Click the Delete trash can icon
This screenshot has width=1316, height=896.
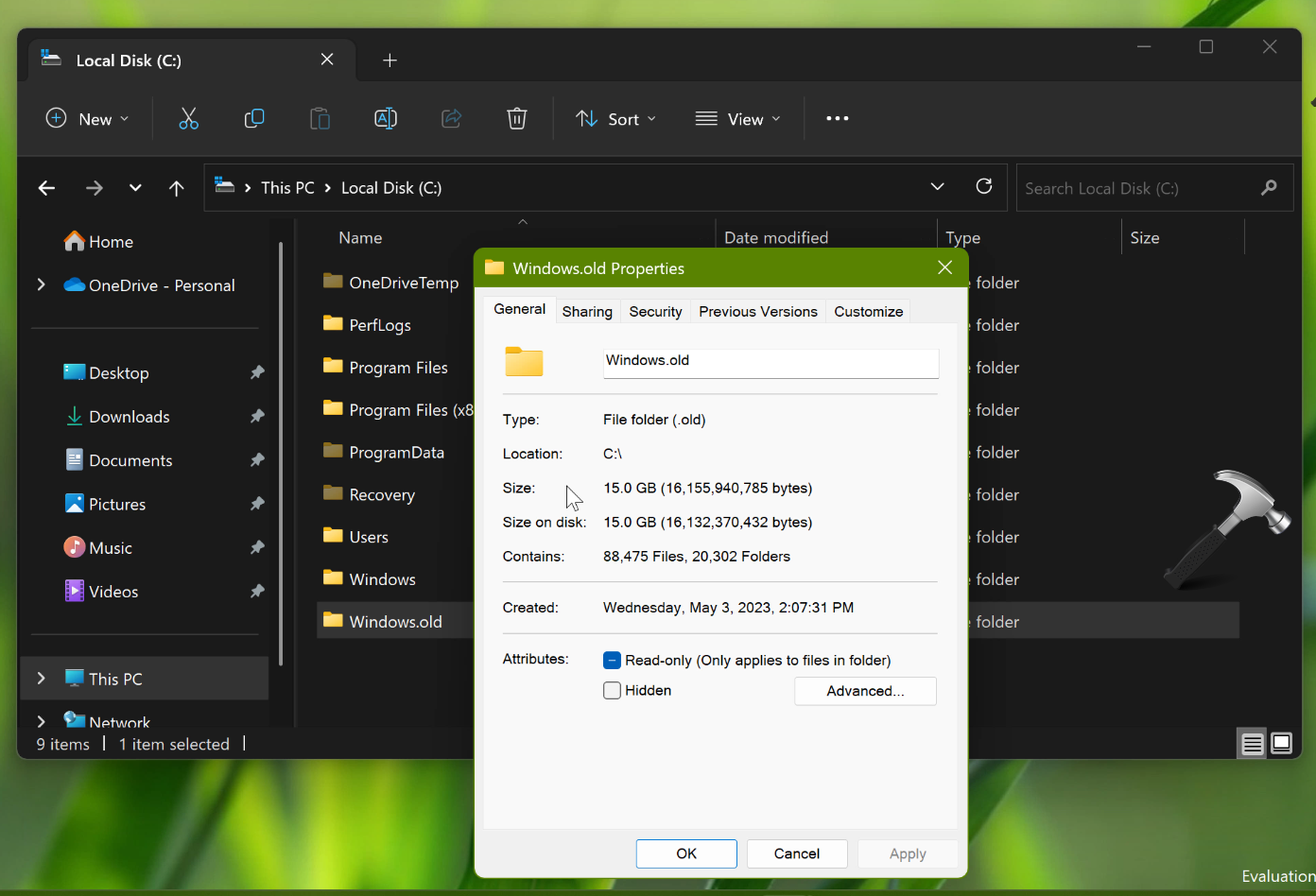[517, 118]
